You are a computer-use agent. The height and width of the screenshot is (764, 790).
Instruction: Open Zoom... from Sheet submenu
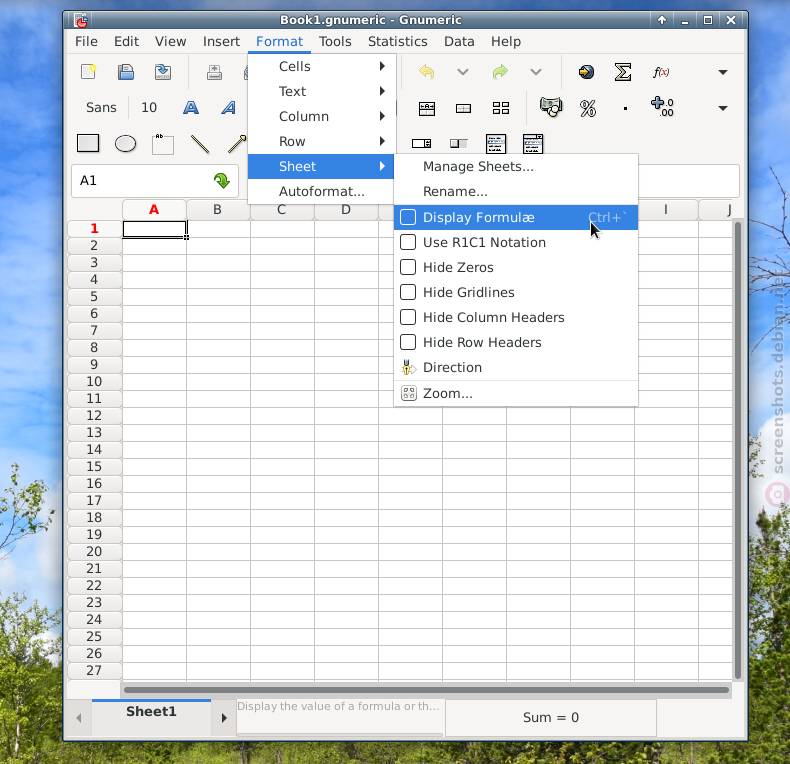516,394
